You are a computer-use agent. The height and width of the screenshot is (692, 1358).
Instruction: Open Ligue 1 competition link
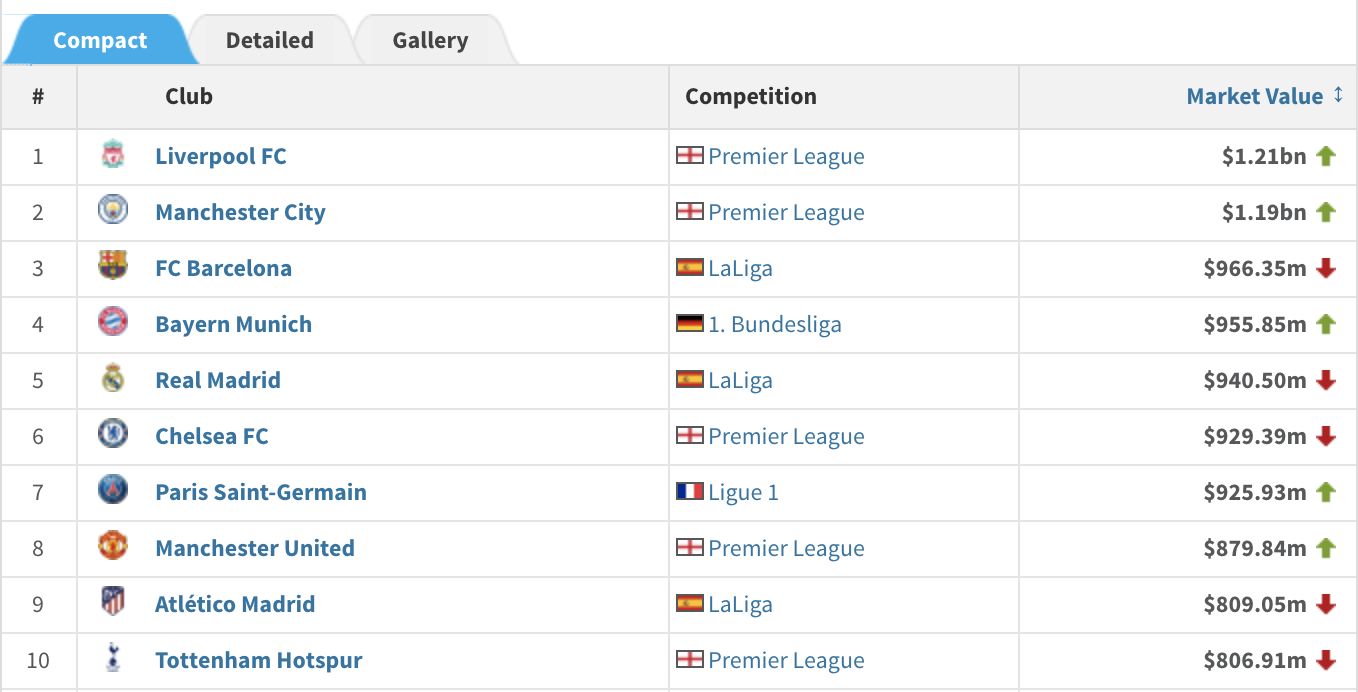[x=743, y=492]
